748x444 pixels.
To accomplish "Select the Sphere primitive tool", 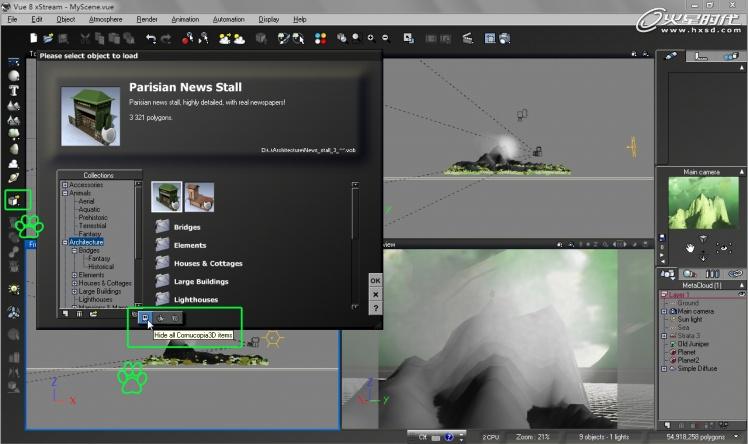I will [14, 76].
